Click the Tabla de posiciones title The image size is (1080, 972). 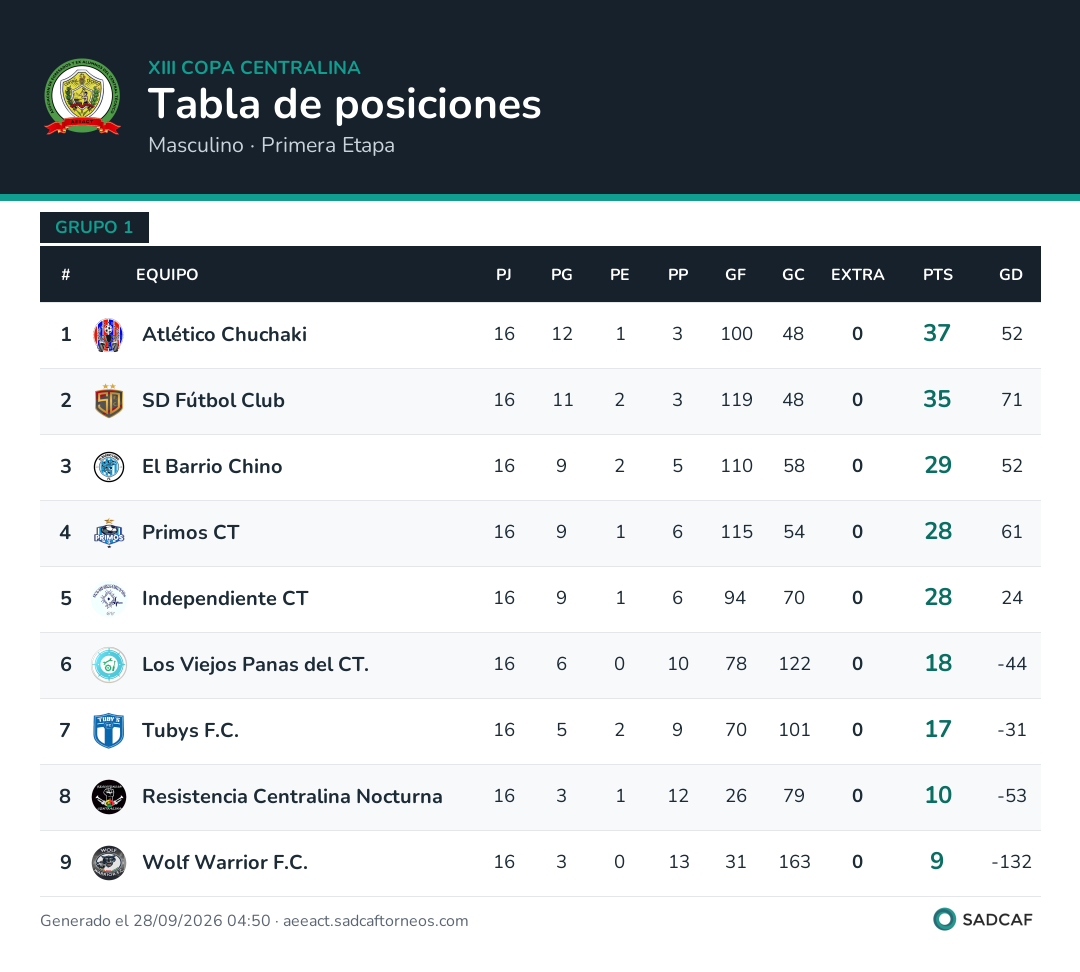[344, 105]
